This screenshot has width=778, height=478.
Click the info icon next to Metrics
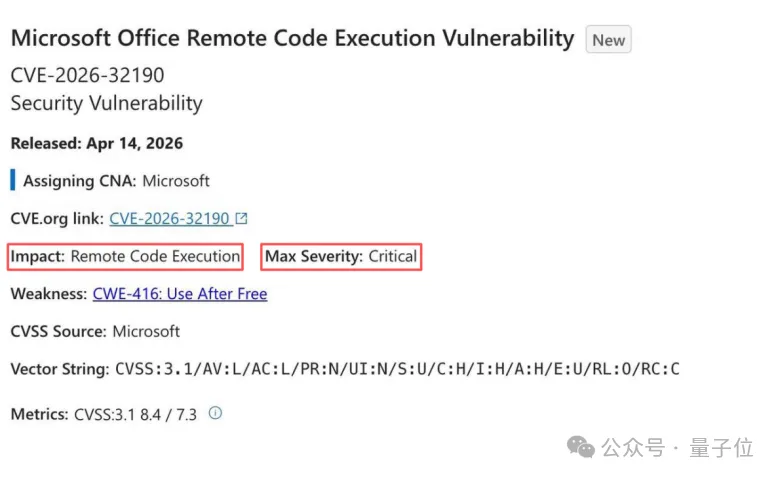tap(215, 413)
